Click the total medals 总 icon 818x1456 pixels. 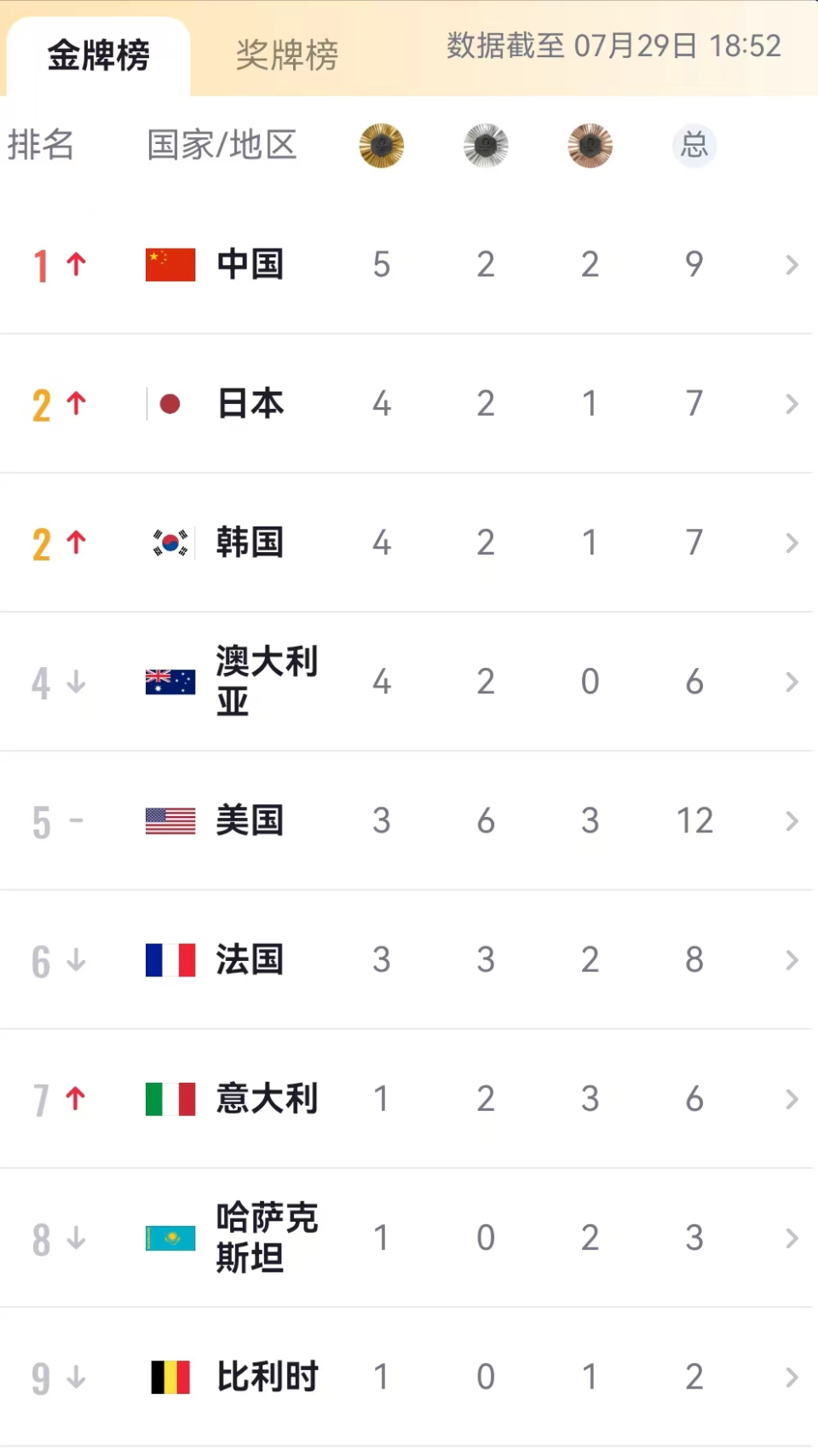[694, 146]
